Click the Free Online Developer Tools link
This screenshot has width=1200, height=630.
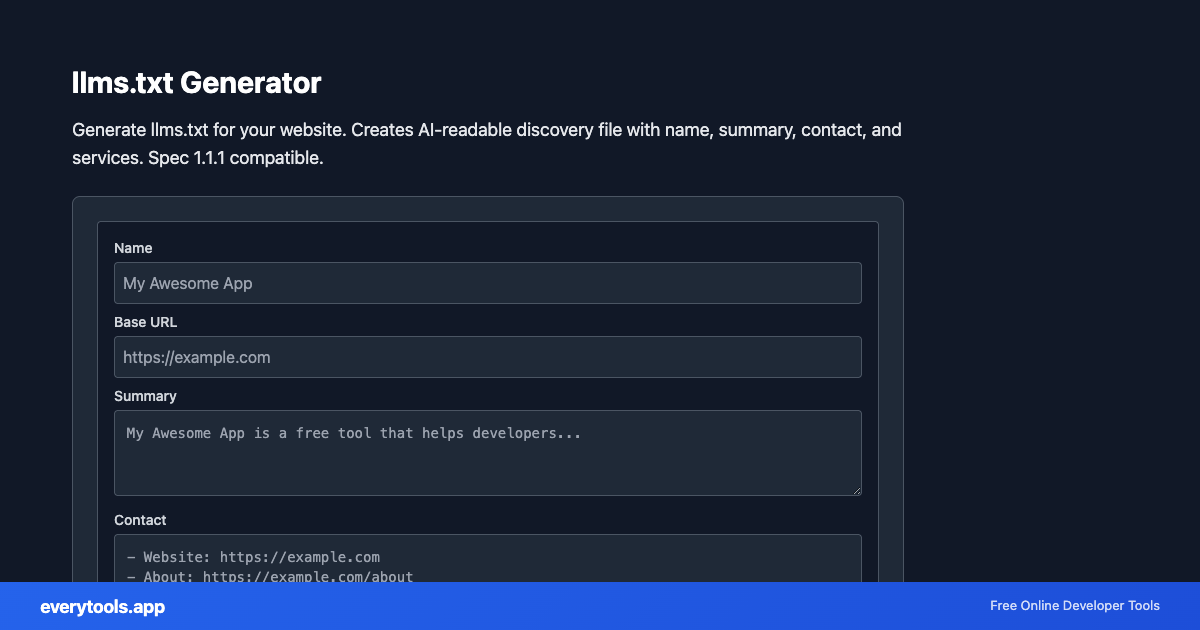pos(1074,606)
